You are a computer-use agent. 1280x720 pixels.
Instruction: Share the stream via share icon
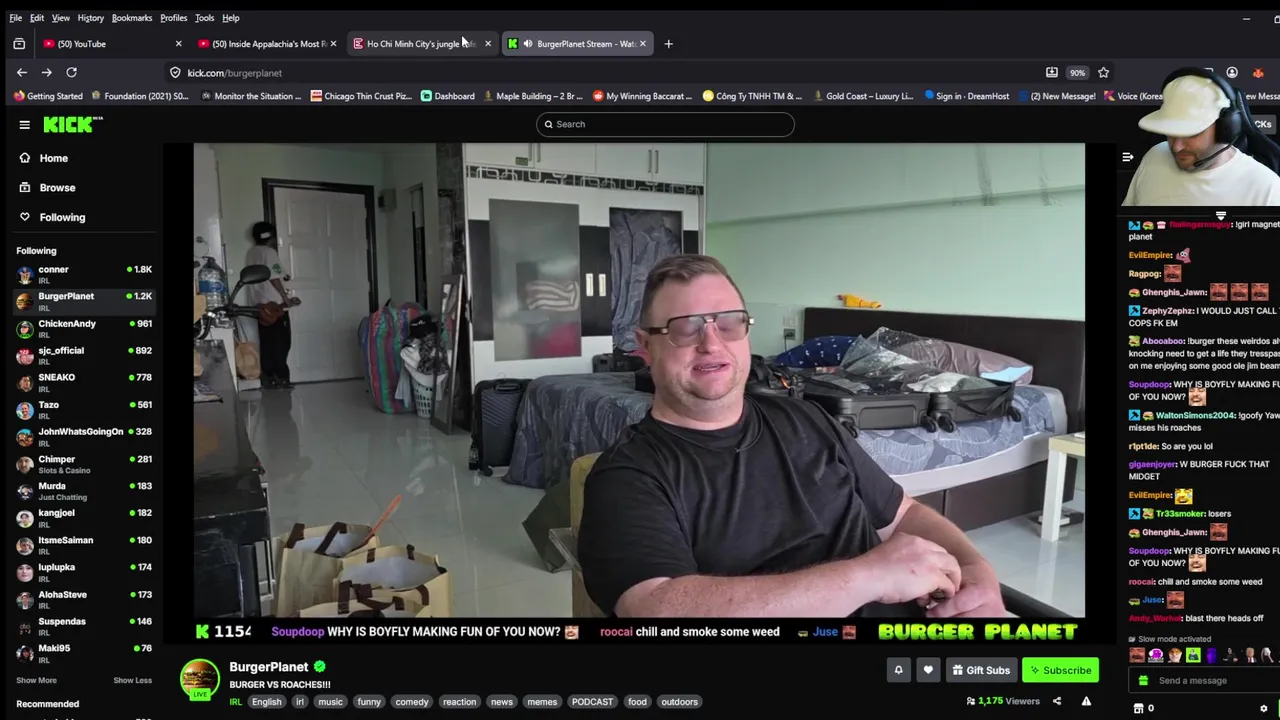click(1057, 701)
